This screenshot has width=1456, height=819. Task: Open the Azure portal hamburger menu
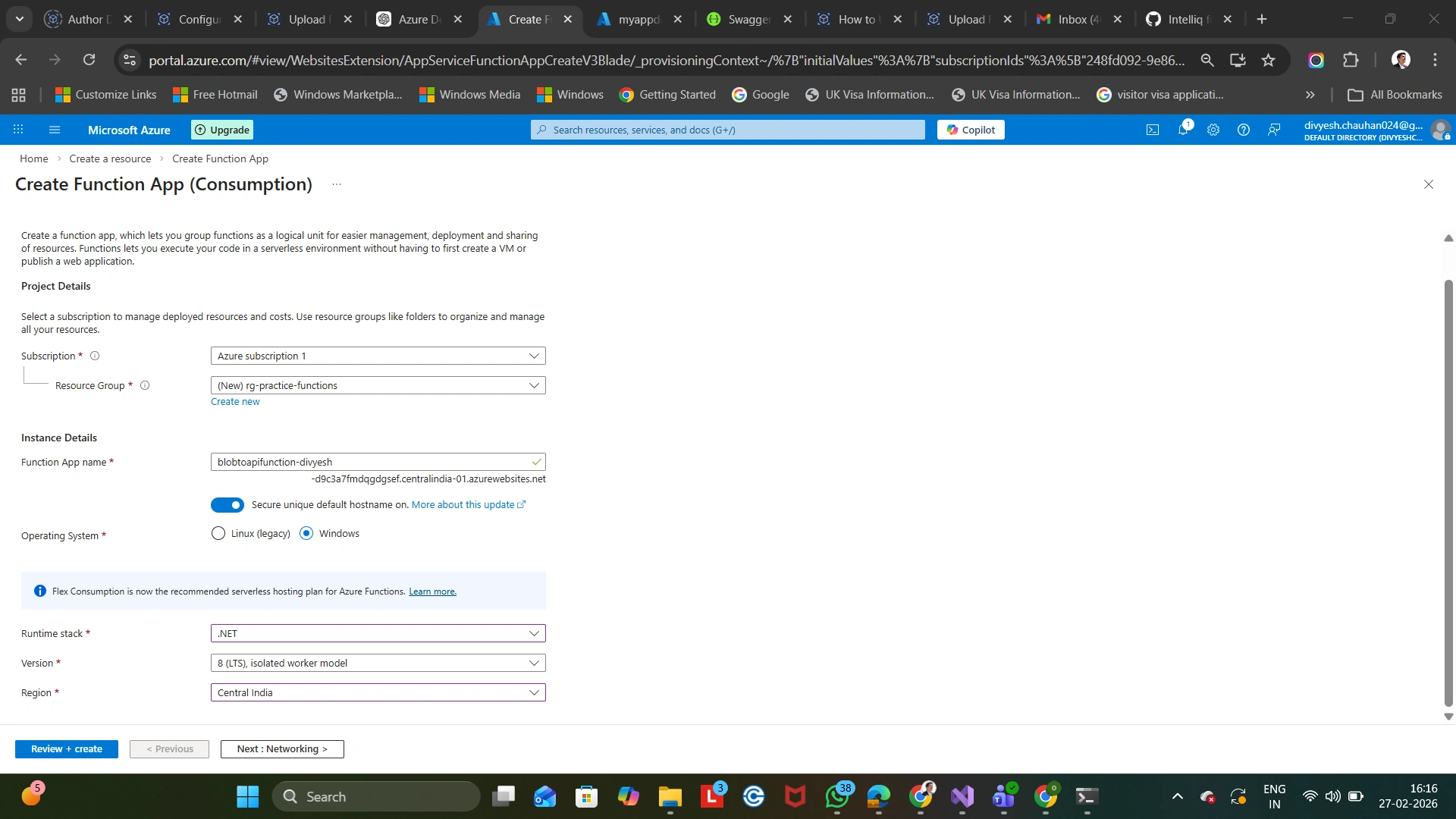[x=55, y=130]
